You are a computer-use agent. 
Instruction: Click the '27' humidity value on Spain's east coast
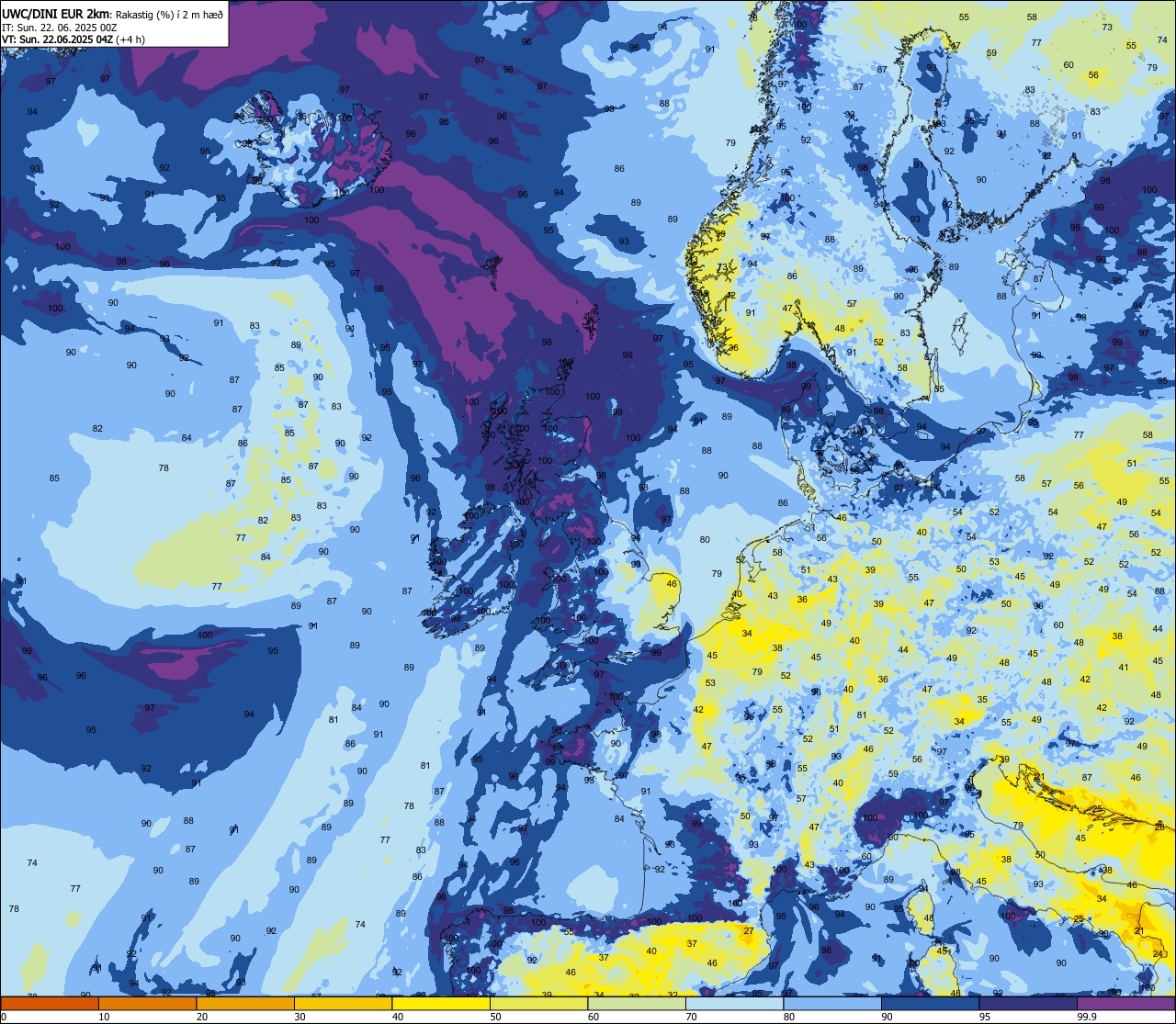pos(749,930)
